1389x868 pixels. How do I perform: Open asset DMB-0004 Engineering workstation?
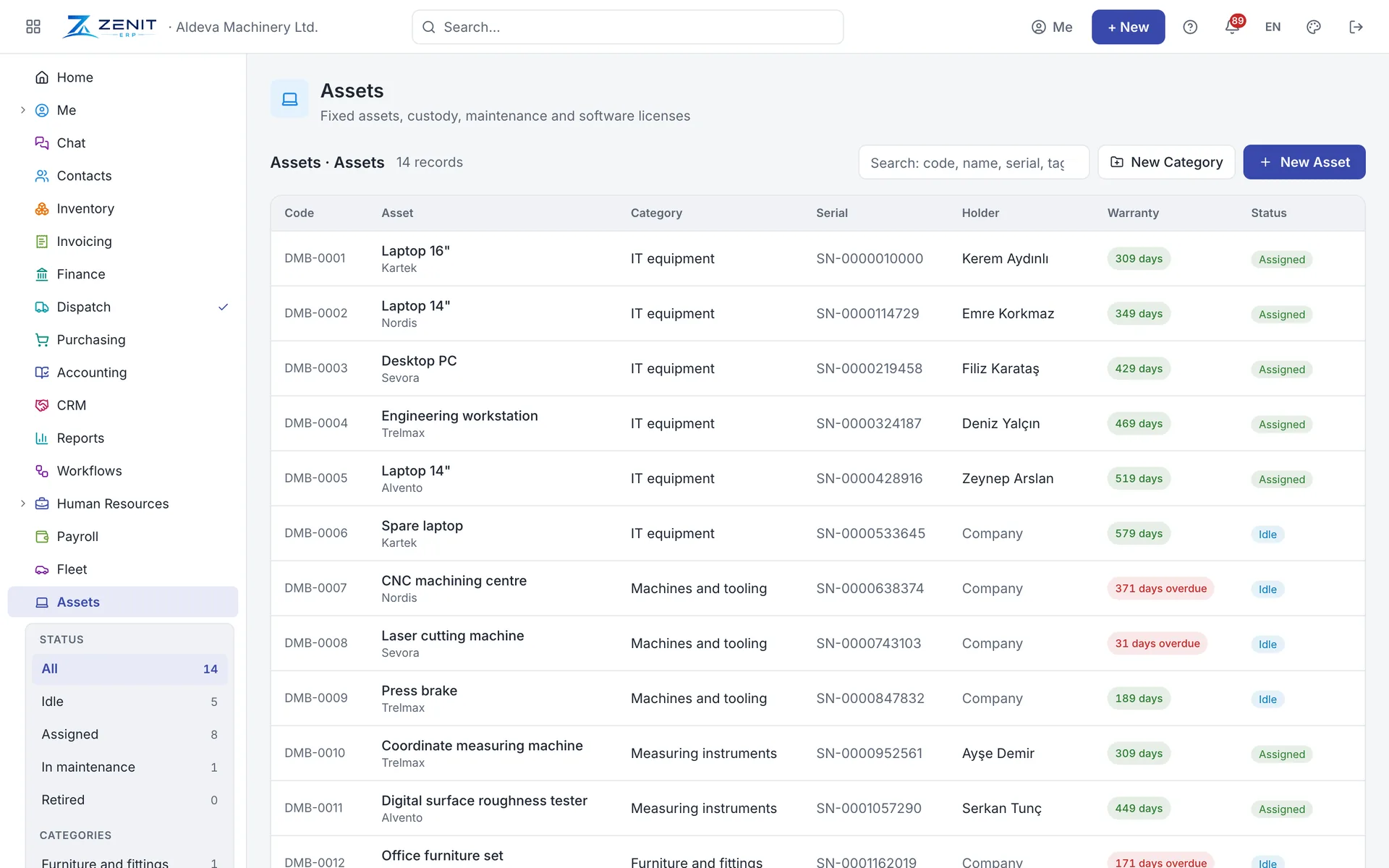point(817,423)
